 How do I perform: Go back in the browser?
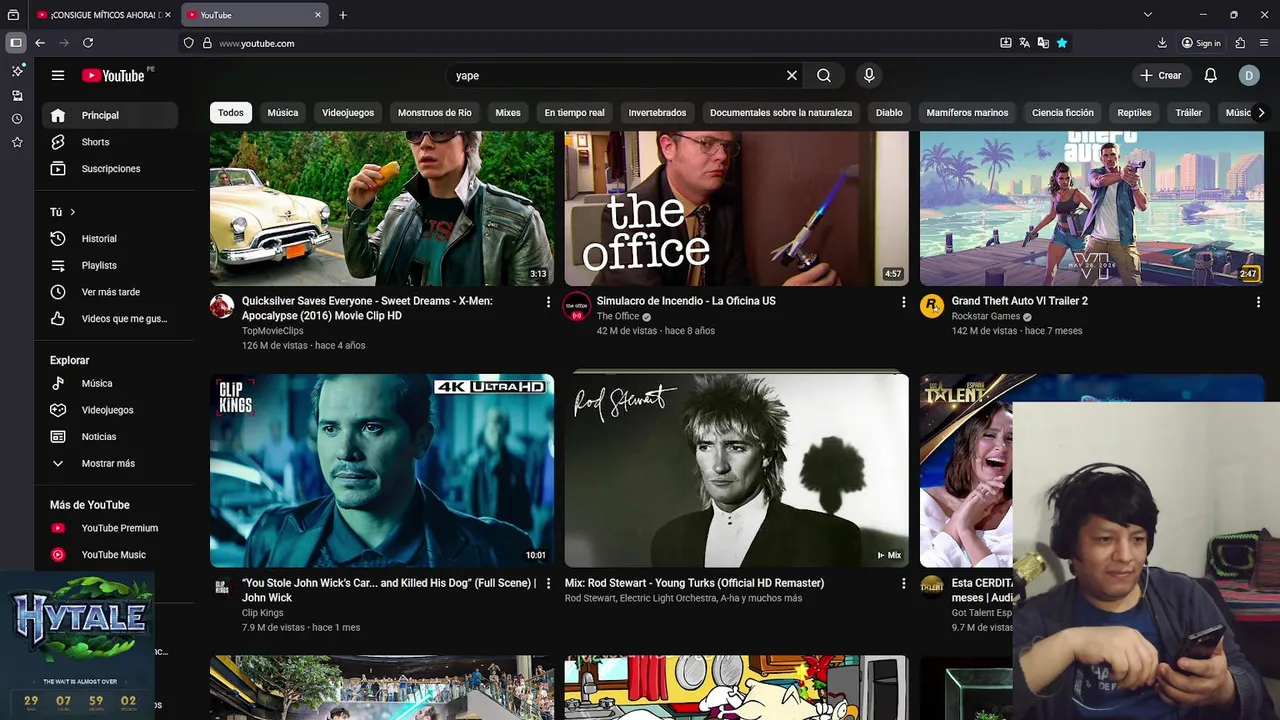pyautogui.click(x=40, y=43)
